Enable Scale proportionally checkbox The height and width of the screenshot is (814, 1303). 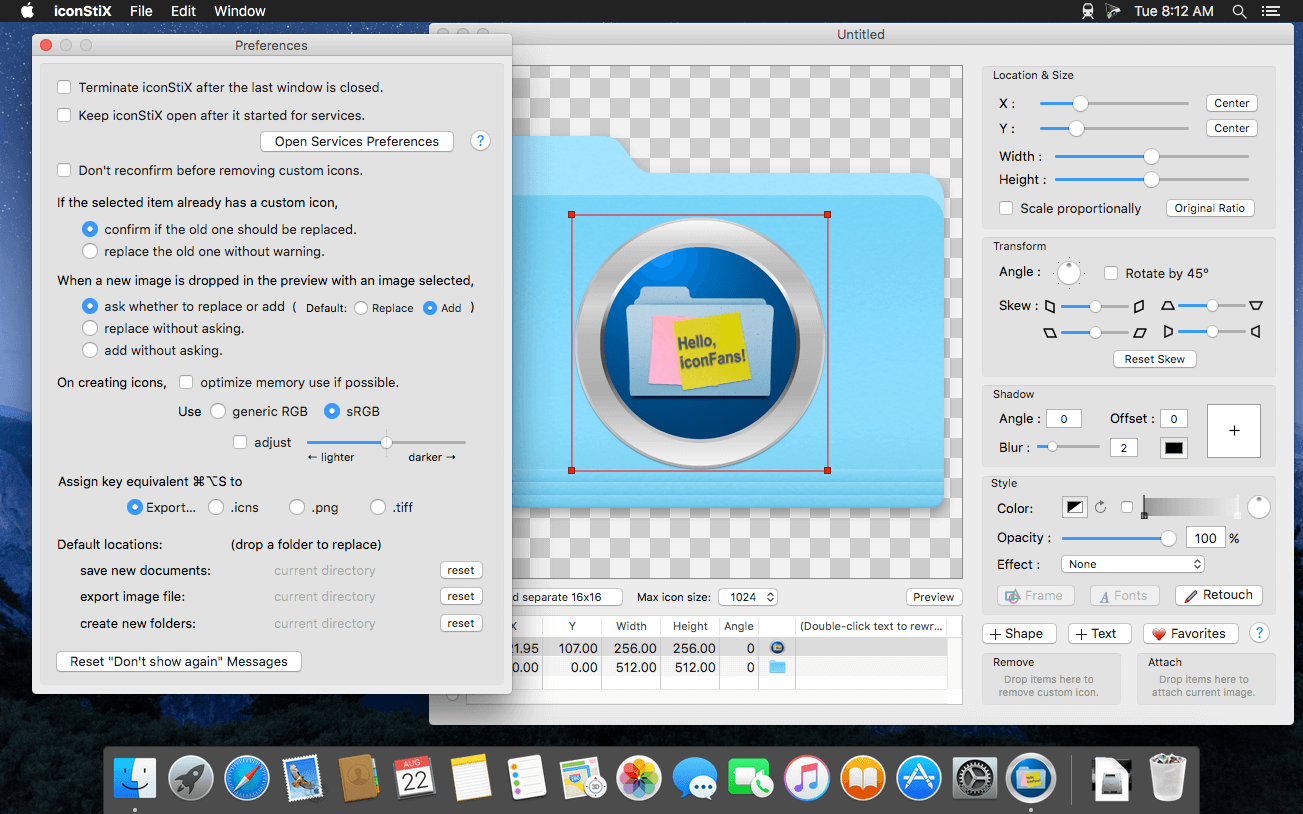point(1006,208)
